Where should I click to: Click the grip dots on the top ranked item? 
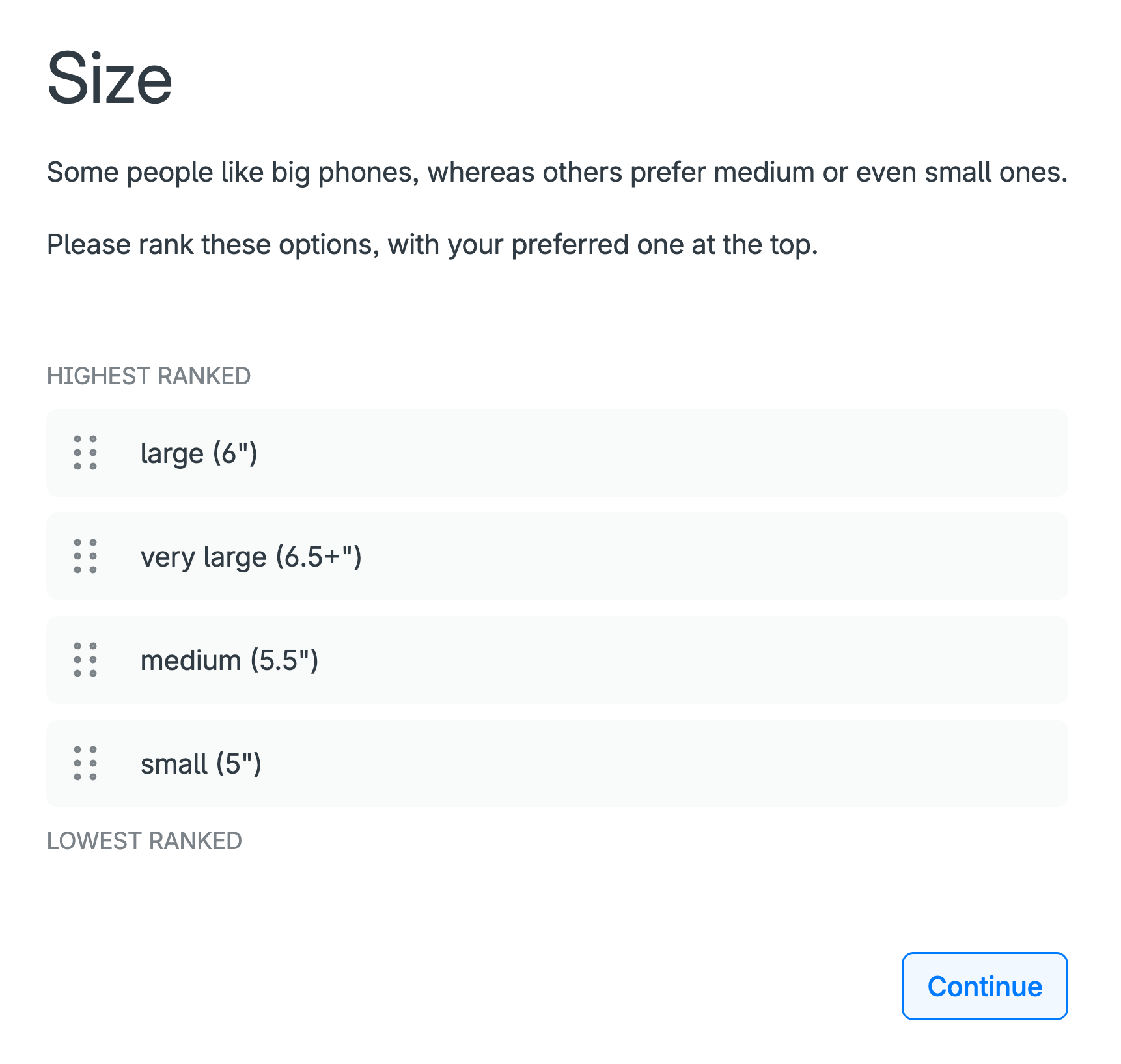pos(85,453)
